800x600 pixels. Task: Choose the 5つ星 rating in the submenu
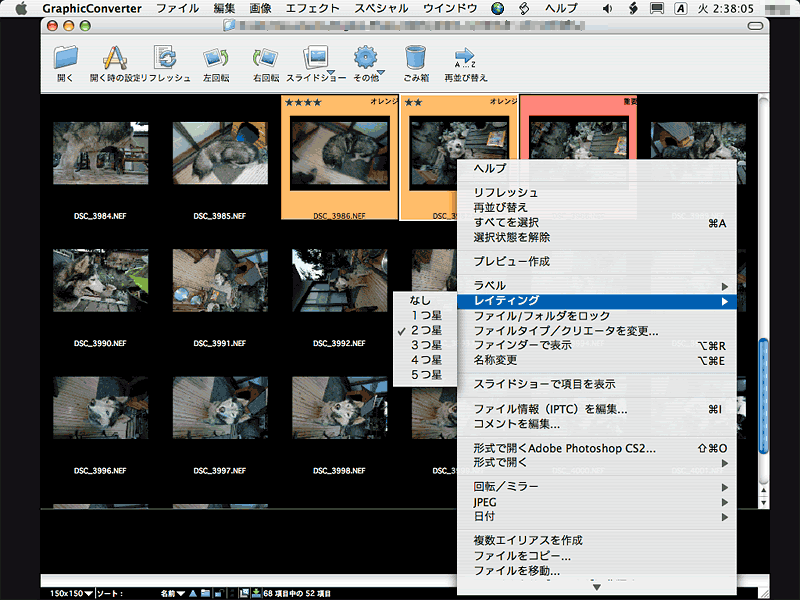click(426, 375)
